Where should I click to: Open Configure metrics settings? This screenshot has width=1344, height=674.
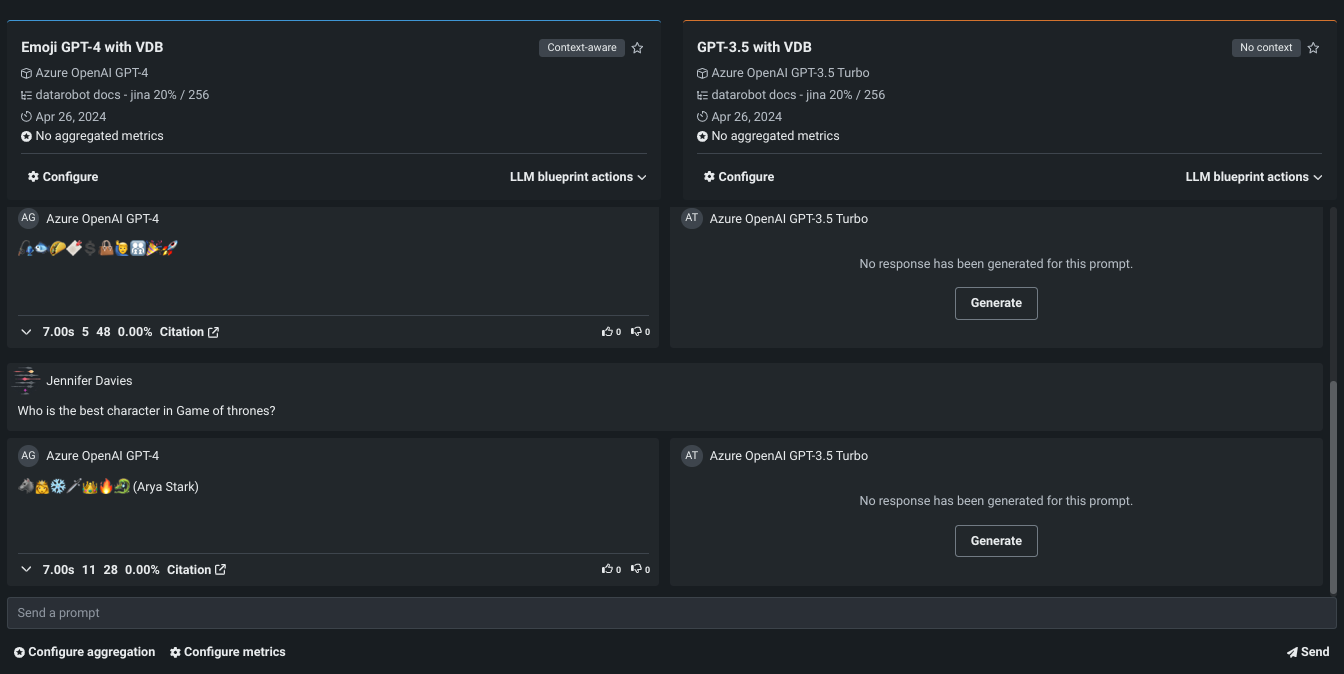point(227,652)
